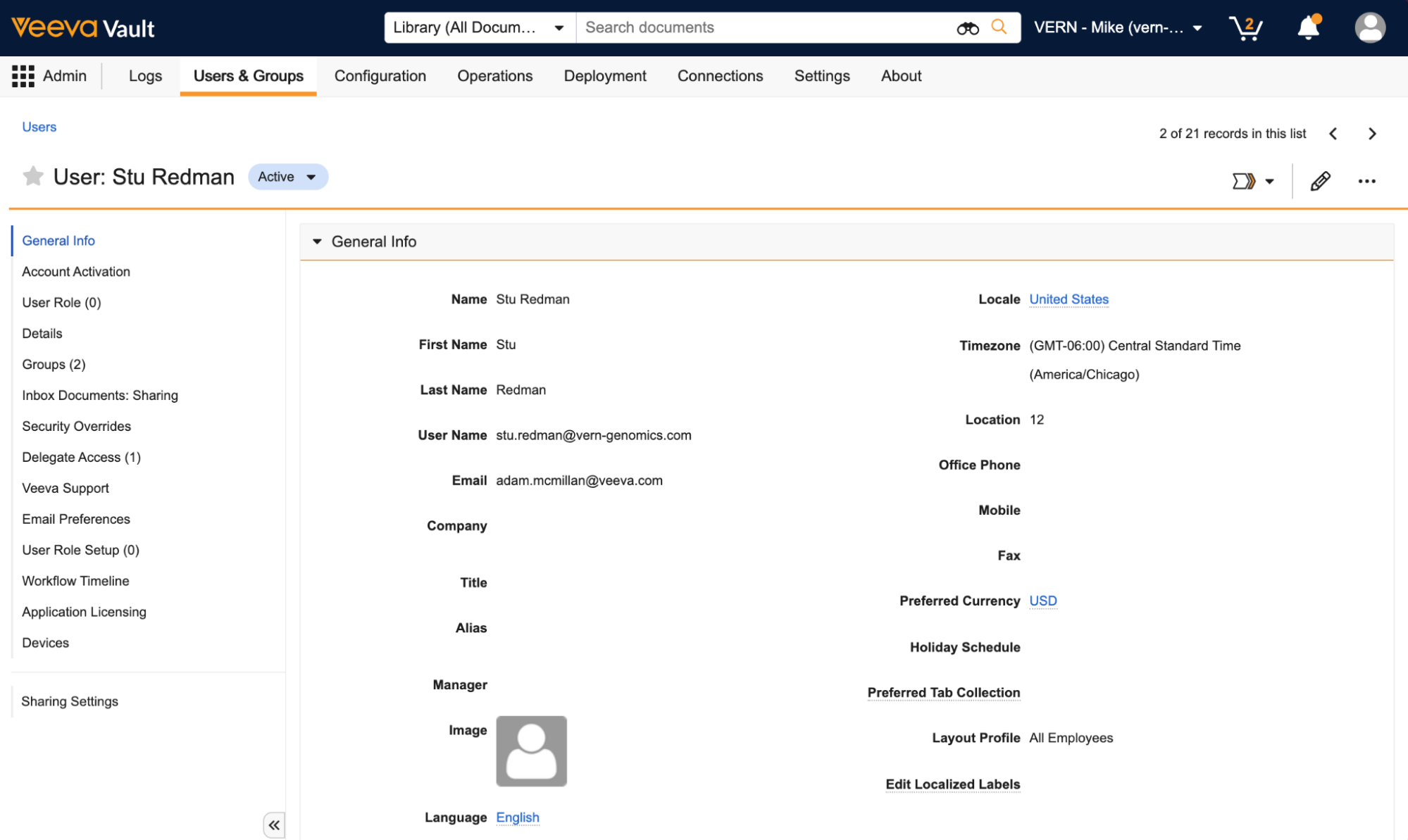Open the Settings tab
The height and width of the screenshot is (840, 1408).
[822, 76]
